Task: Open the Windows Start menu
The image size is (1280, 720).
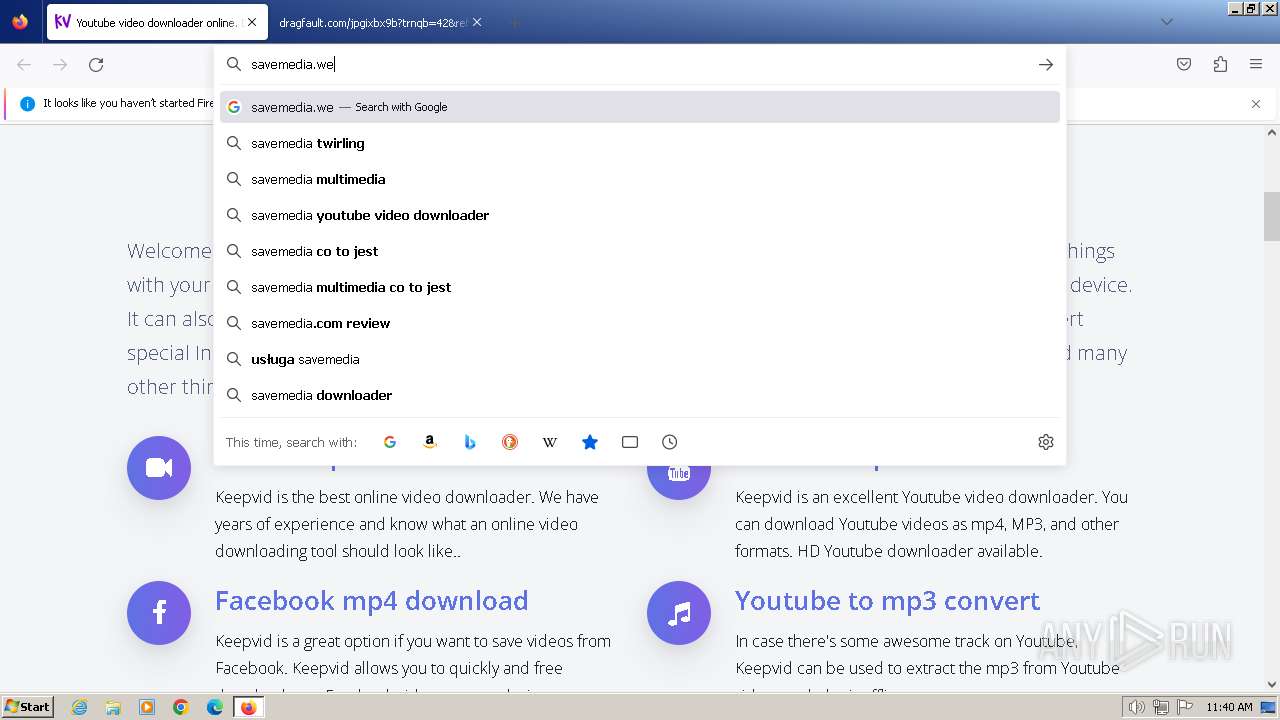Action: pyautogui.click(x=27, y=707)
